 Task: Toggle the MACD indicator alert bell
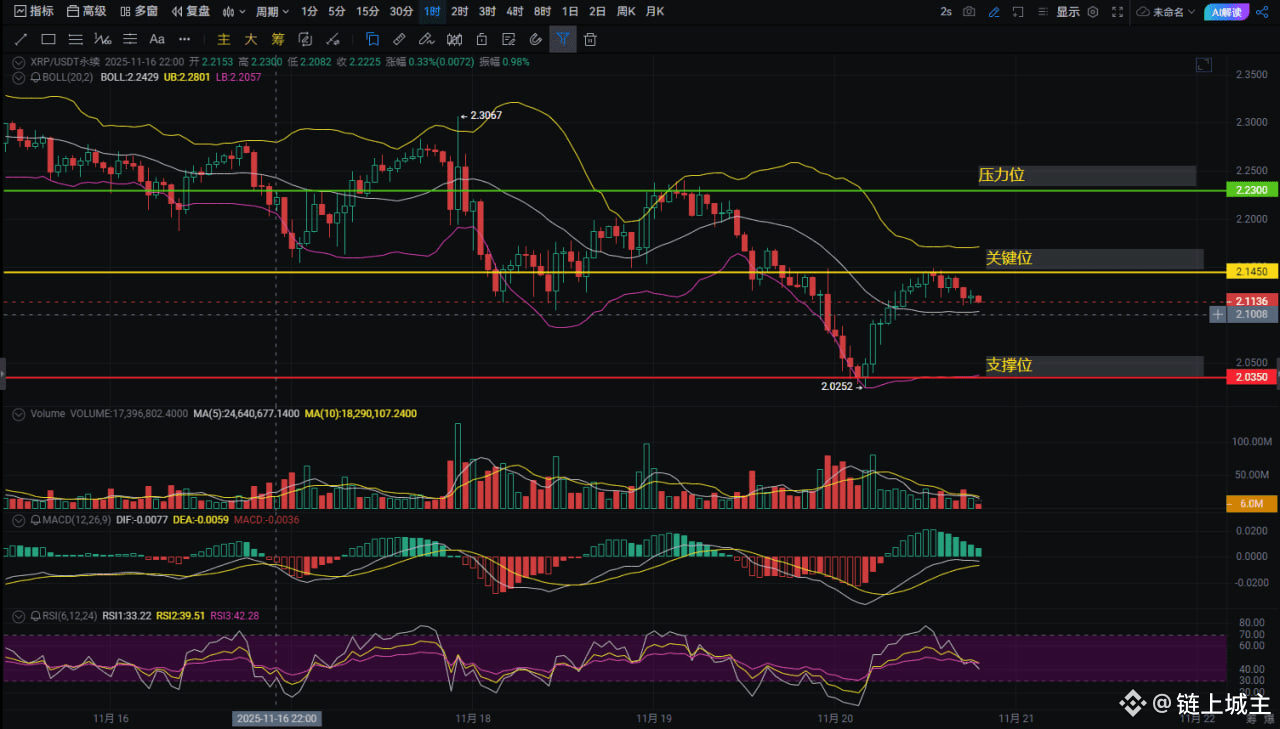[36, 520]
